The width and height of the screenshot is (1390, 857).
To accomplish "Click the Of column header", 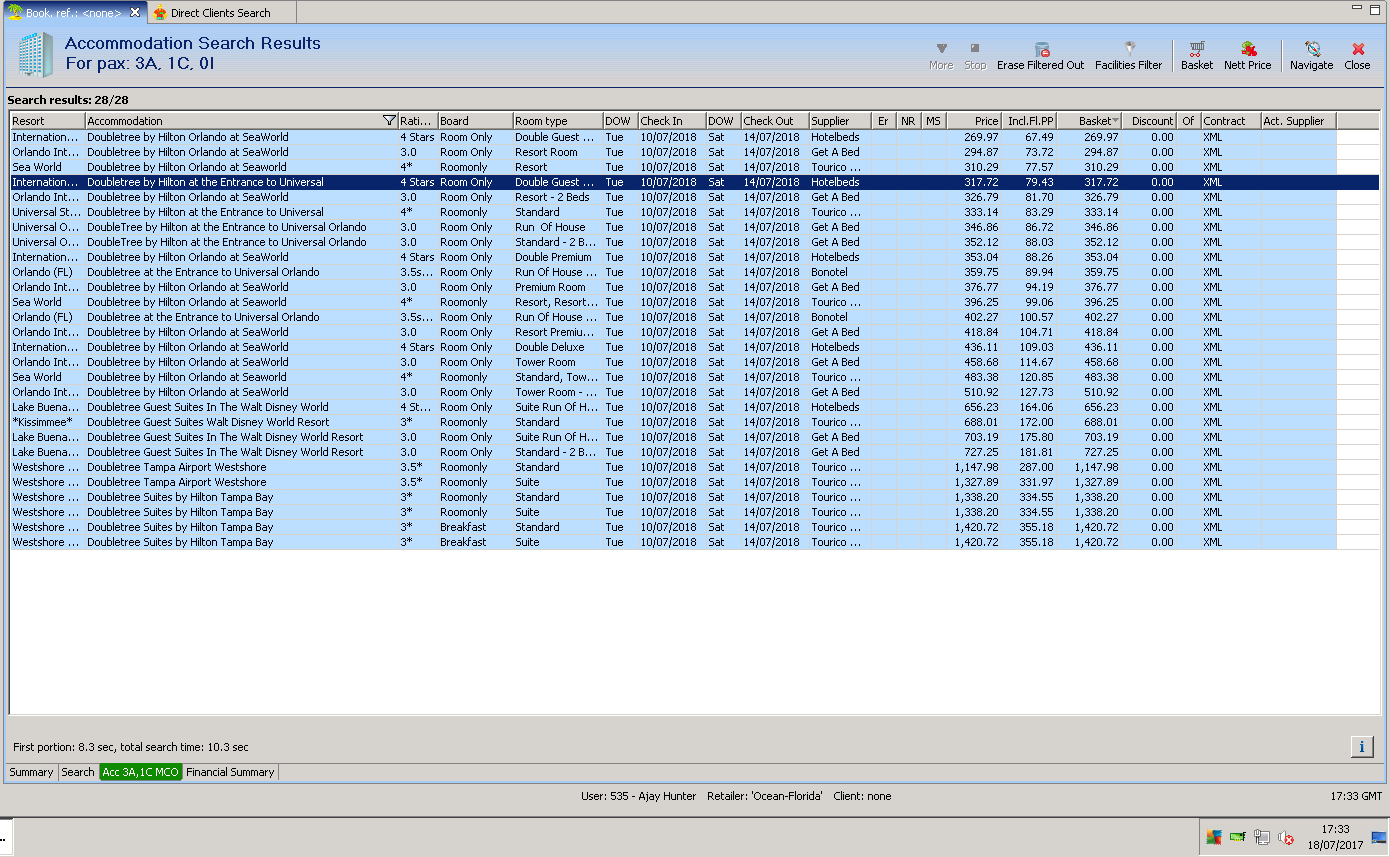I will pos(1189,121).
